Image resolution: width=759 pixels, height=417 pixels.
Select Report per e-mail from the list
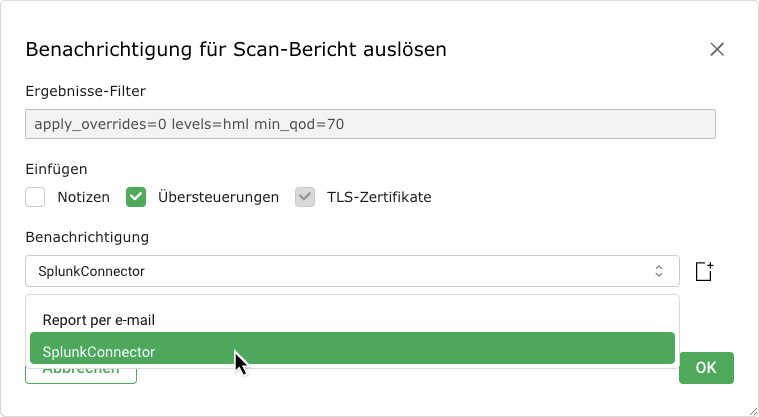98,320
